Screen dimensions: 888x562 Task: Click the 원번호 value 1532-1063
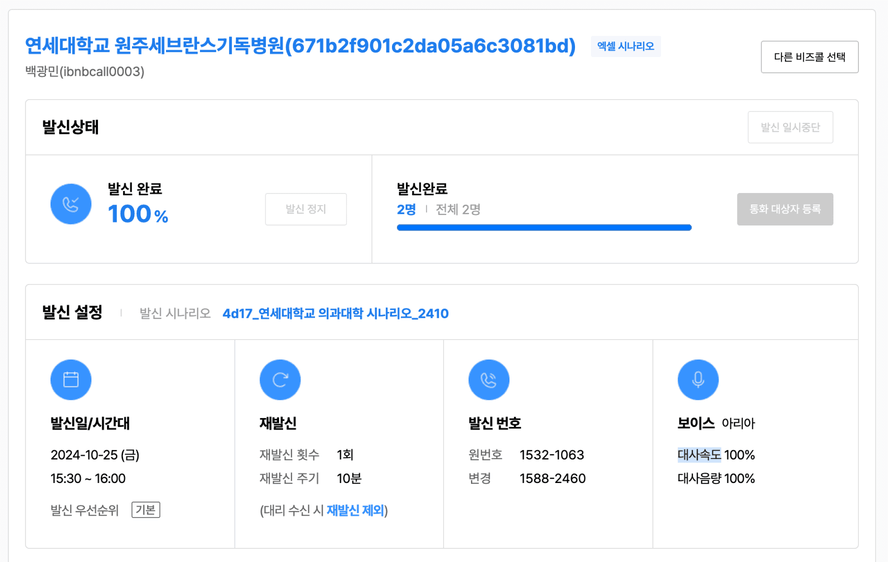click(552, 455)
